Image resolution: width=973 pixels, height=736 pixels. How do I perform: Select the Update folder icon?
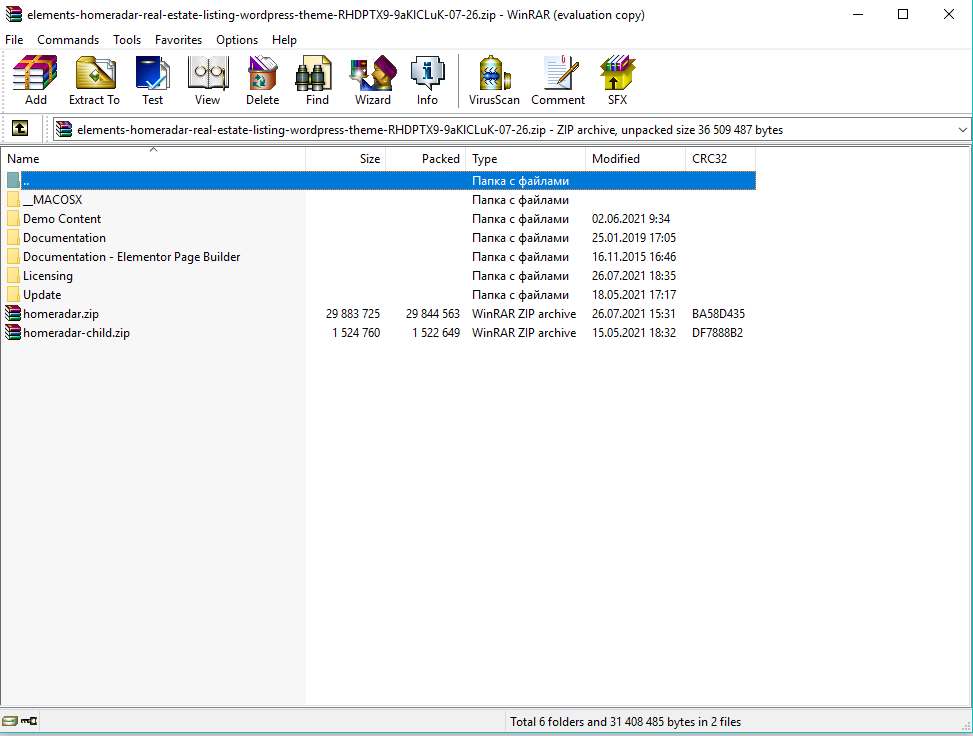(x=14, y=295)
